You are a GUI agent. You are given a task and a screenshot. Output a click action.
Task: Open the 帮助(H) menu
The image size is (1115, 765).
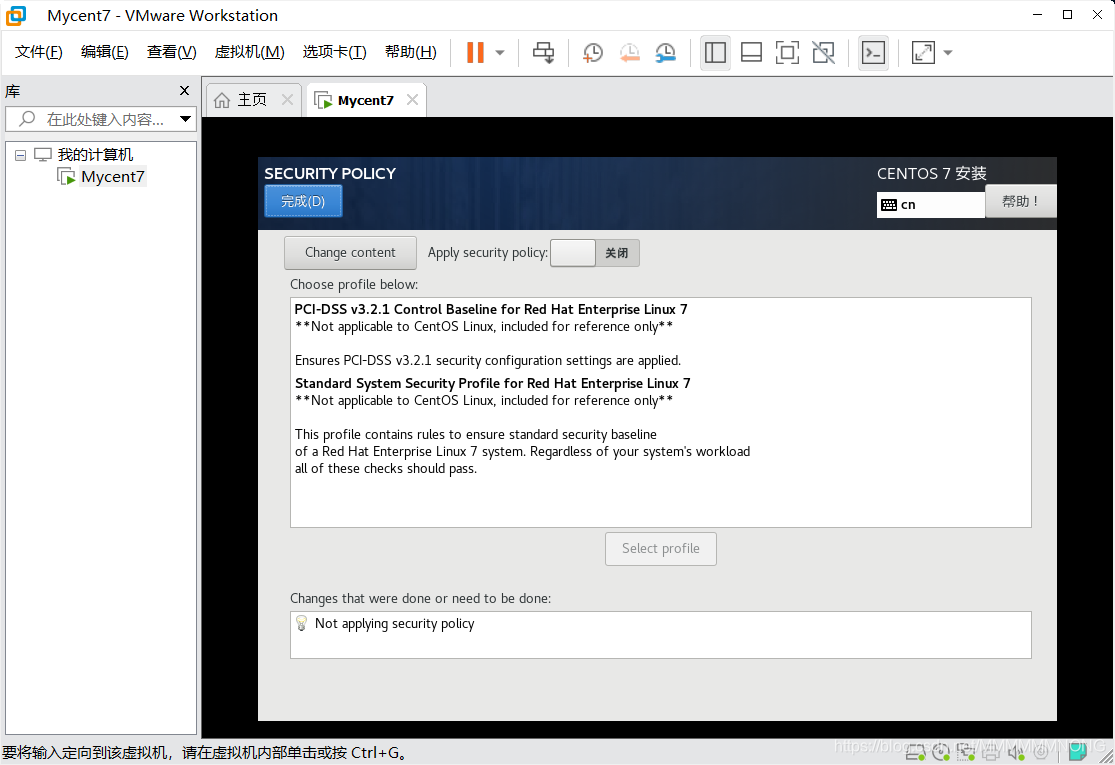[410, 52]
